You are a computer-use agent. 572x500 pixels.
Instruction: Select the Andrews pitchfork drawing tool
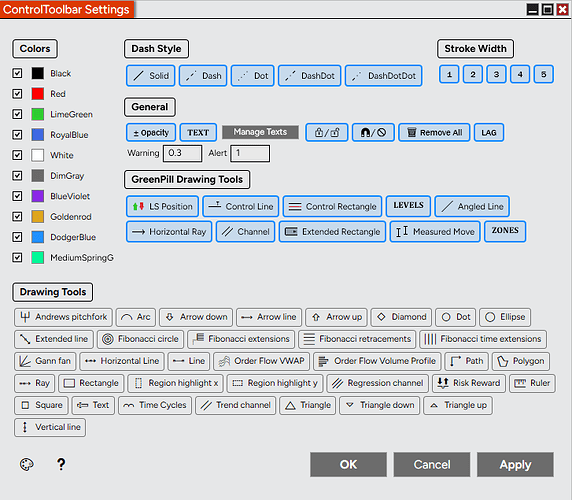coord(63,317)
